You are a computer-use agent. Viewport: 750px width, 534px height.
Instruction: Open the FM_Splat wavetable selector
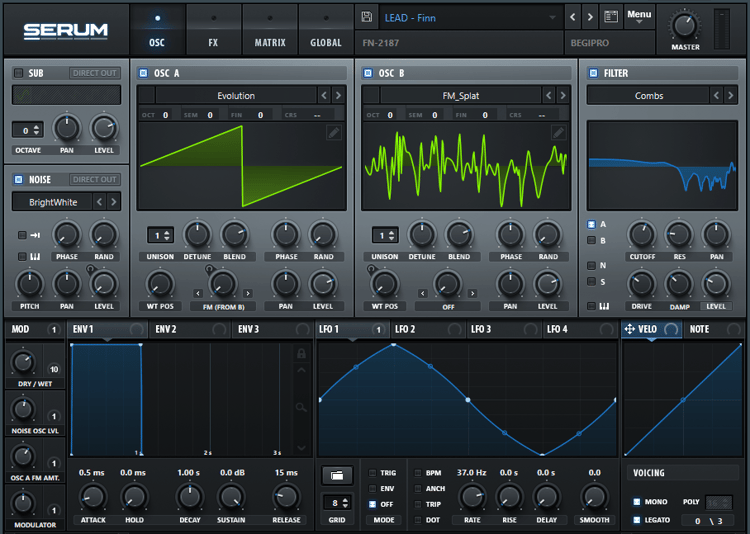pos(461,95)
